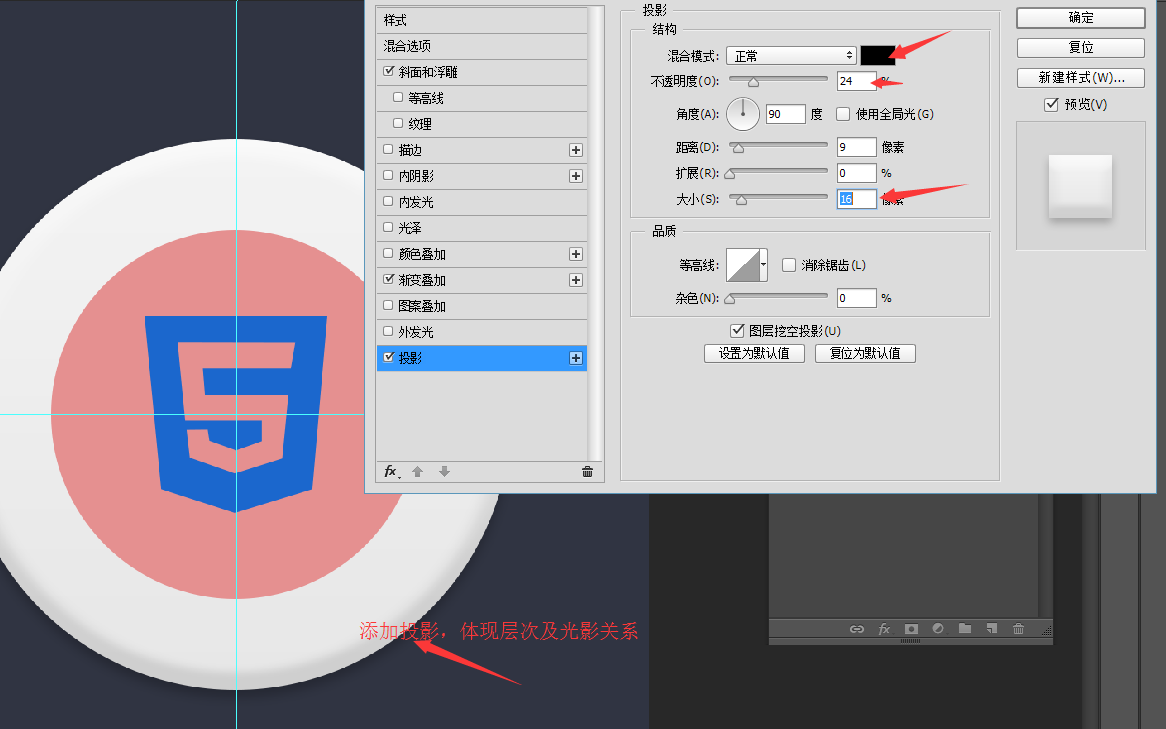Click the 不透明度 opacity slider
The height and width of the screenshot is (729, 1166).
point(778,79)
